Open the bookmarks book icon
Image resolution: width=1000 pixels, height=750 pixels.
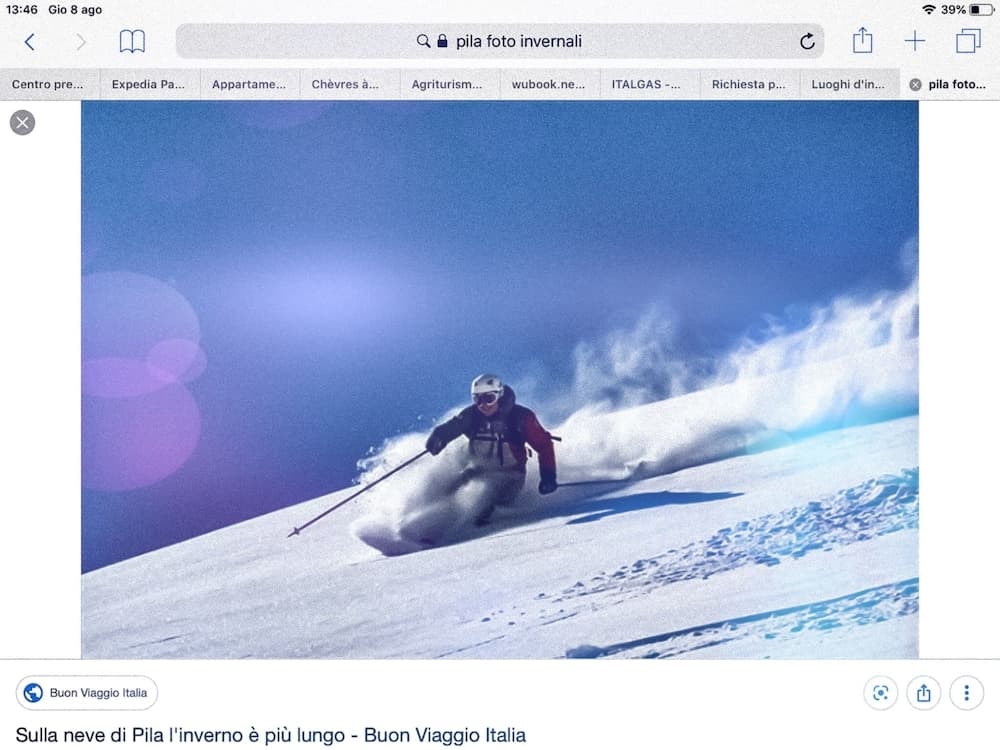point(132,42)
